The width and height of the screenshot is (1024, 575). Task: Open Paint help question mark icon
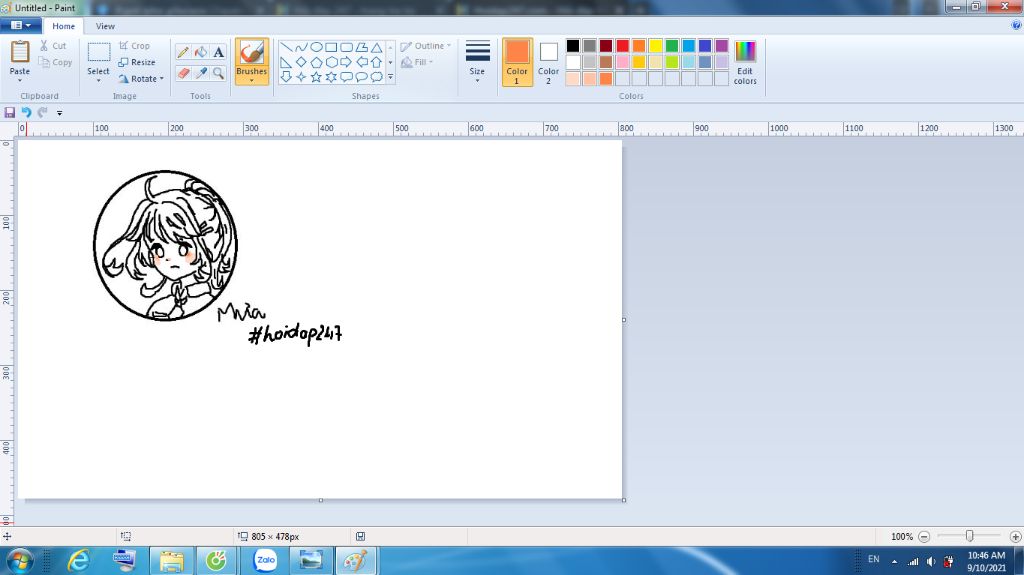(x=1016, y=25)
